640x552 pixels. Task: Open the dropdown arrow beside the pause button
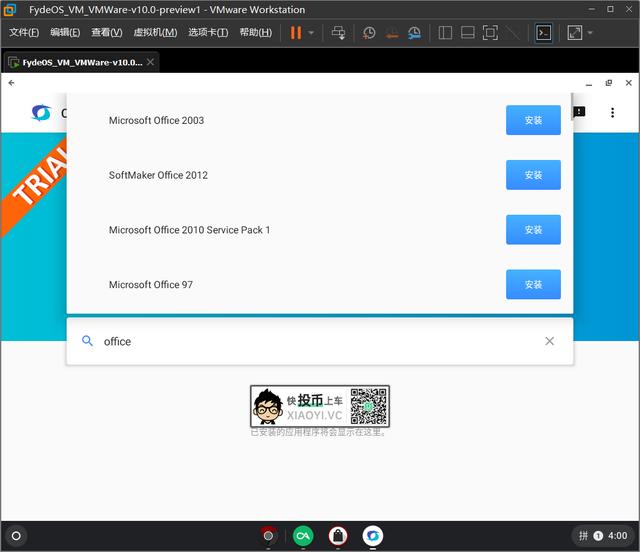point(311,33)
